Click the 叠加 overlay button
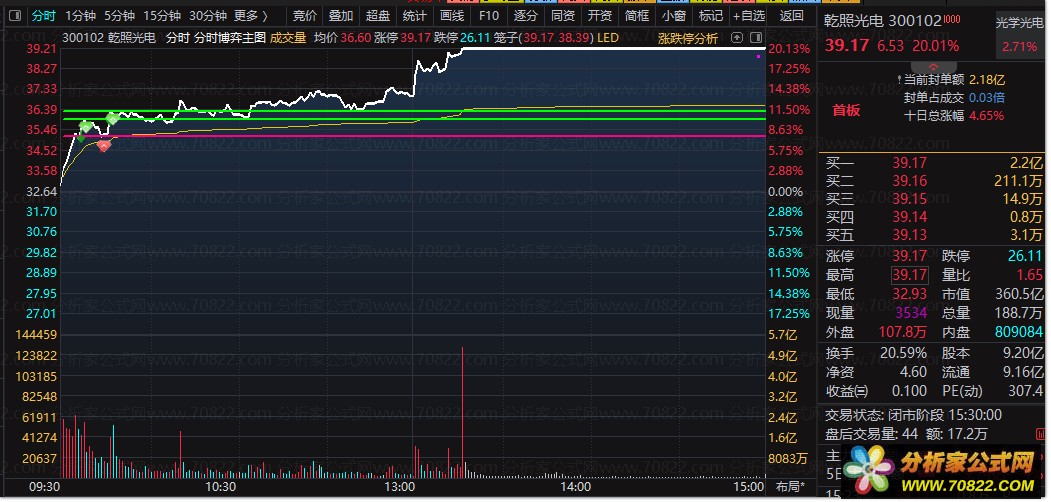This screenshot has height=502, width=1051. point(341,15)
